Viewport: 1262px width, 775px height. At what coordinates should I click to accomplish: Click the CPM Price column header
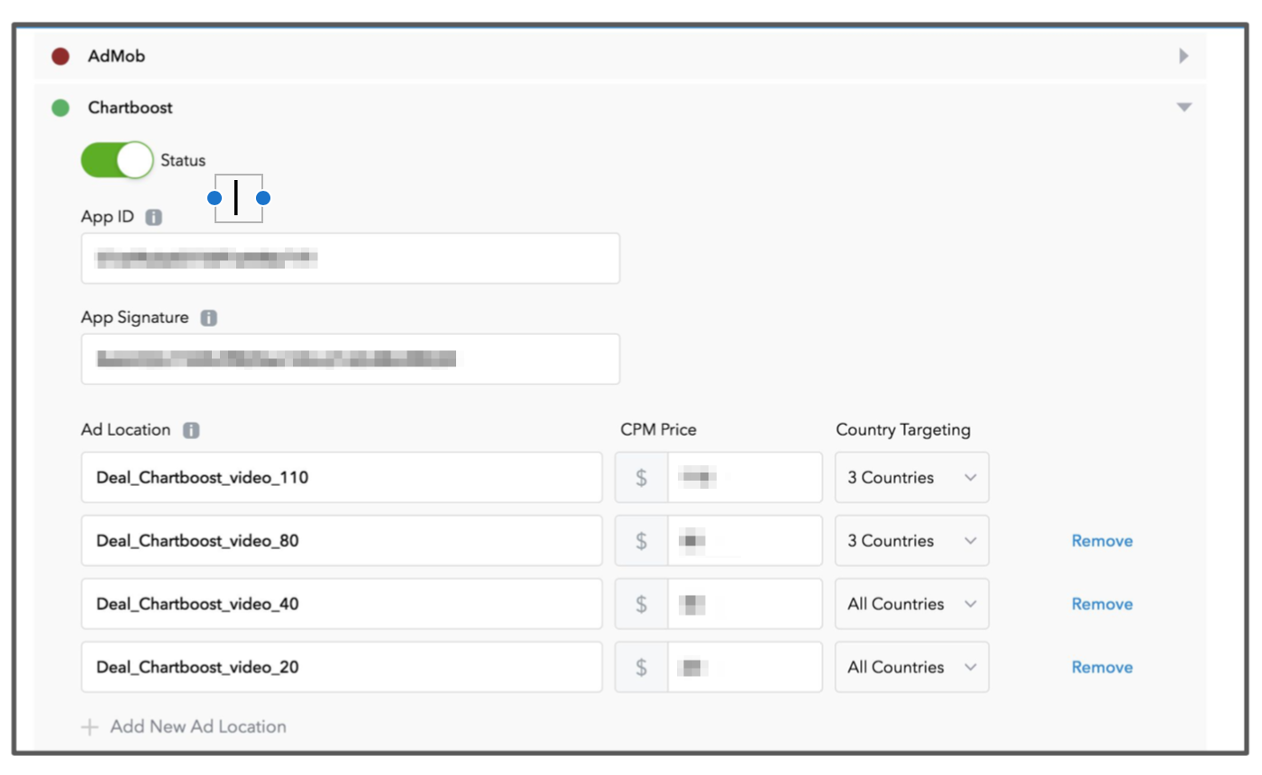(658, 430)
